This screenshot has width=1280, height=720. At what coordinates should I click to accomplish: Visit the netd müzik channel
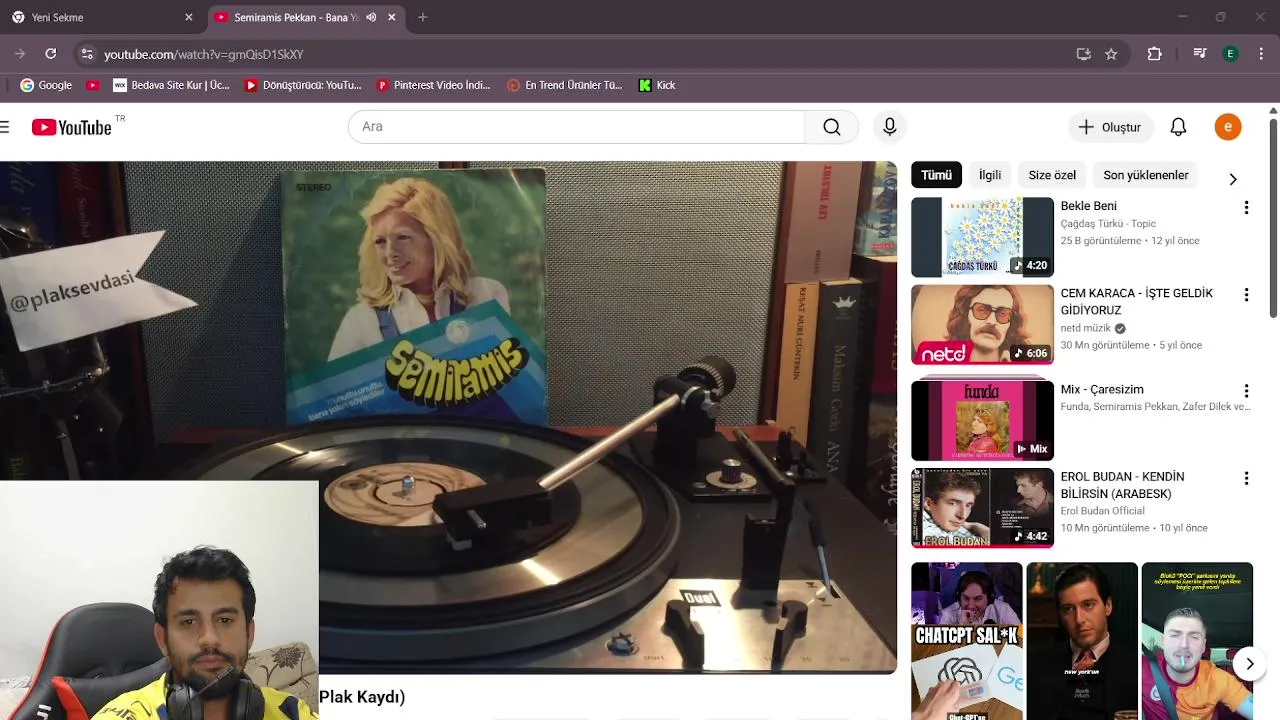[x=1086, y=328]
